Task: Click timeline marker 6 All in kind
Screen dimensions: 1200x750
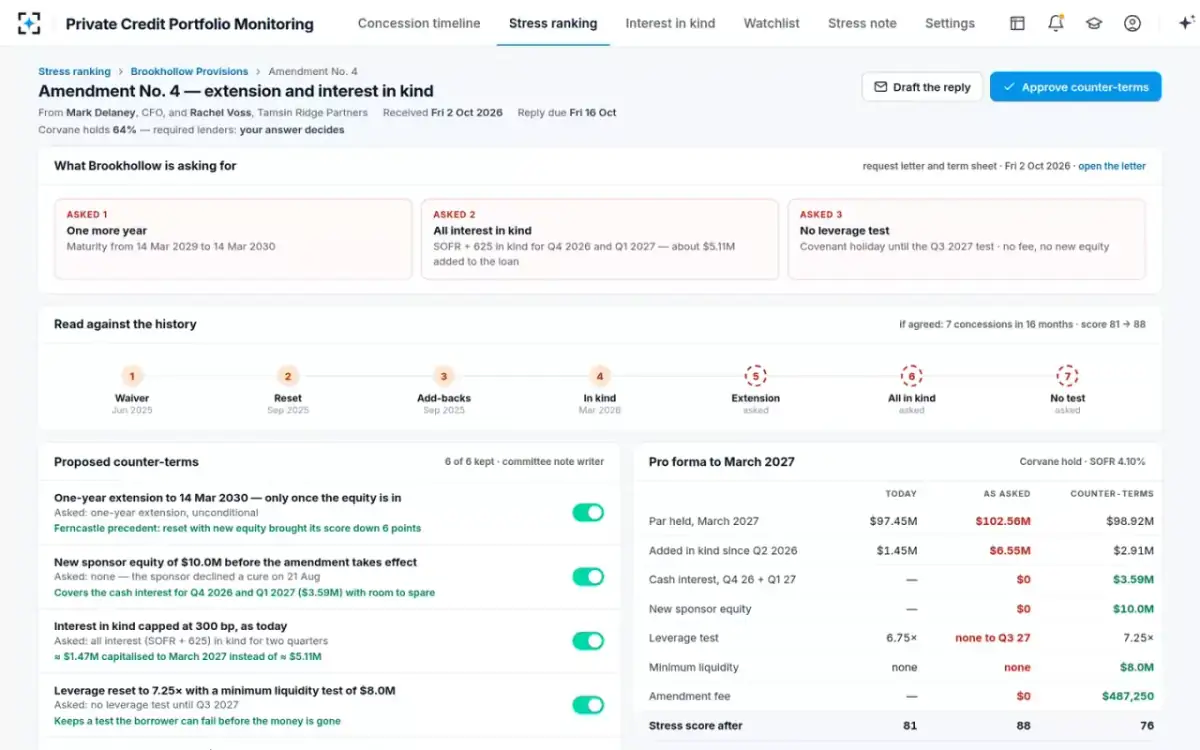Action: point(911,376)
